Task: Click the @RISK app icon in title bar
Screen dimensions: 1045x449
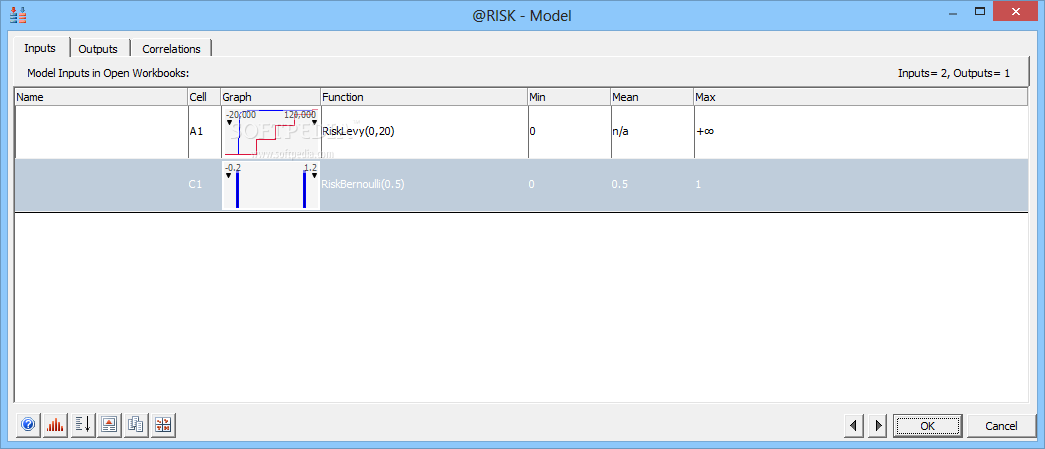Action: (x=18, y=13)
